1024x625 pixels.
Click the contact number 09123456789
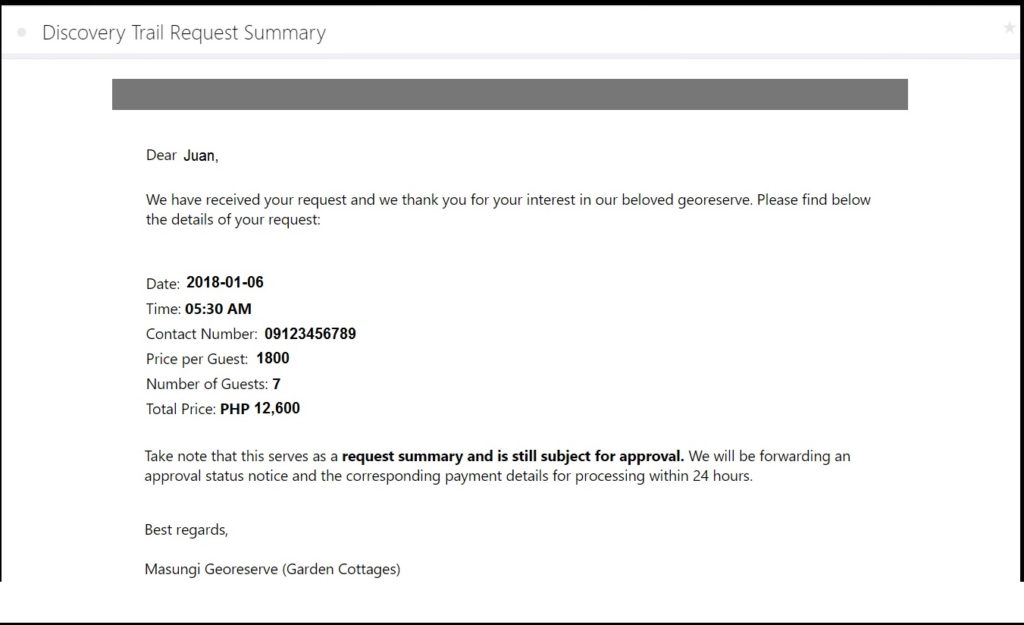click(x=310, y=334)
